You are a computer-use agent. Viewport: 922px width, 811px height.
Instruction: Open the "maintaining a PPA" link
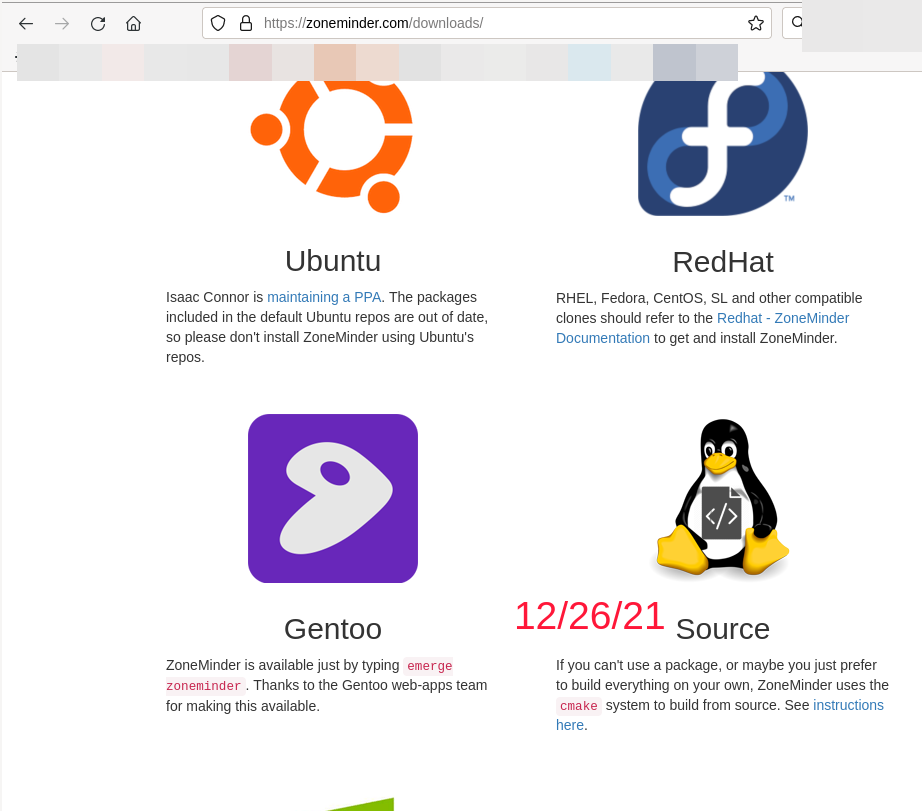[x=323, y=297]
